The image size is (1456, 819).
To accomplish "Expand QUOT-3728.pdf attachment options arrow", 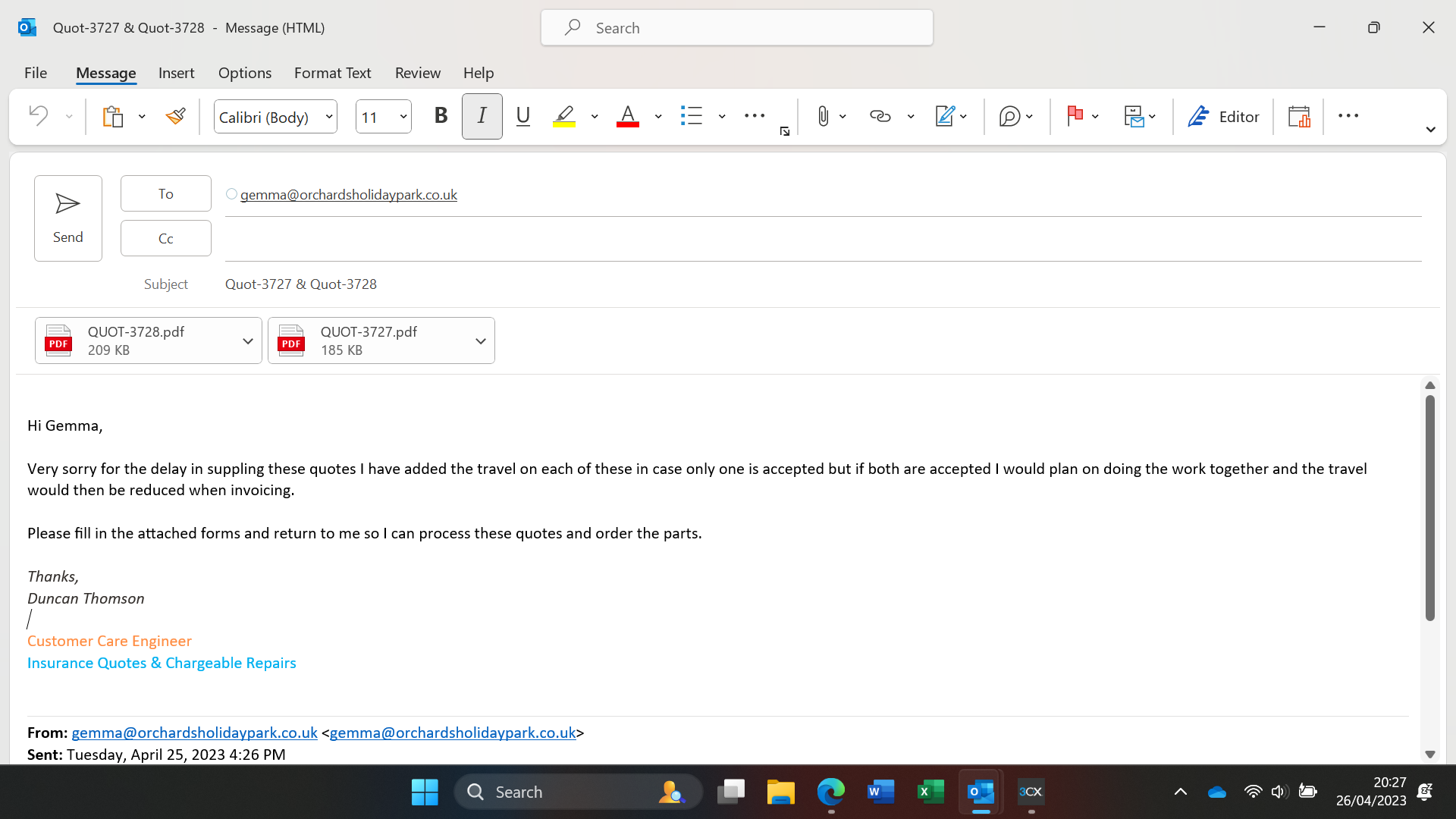I will click(247, 341).
